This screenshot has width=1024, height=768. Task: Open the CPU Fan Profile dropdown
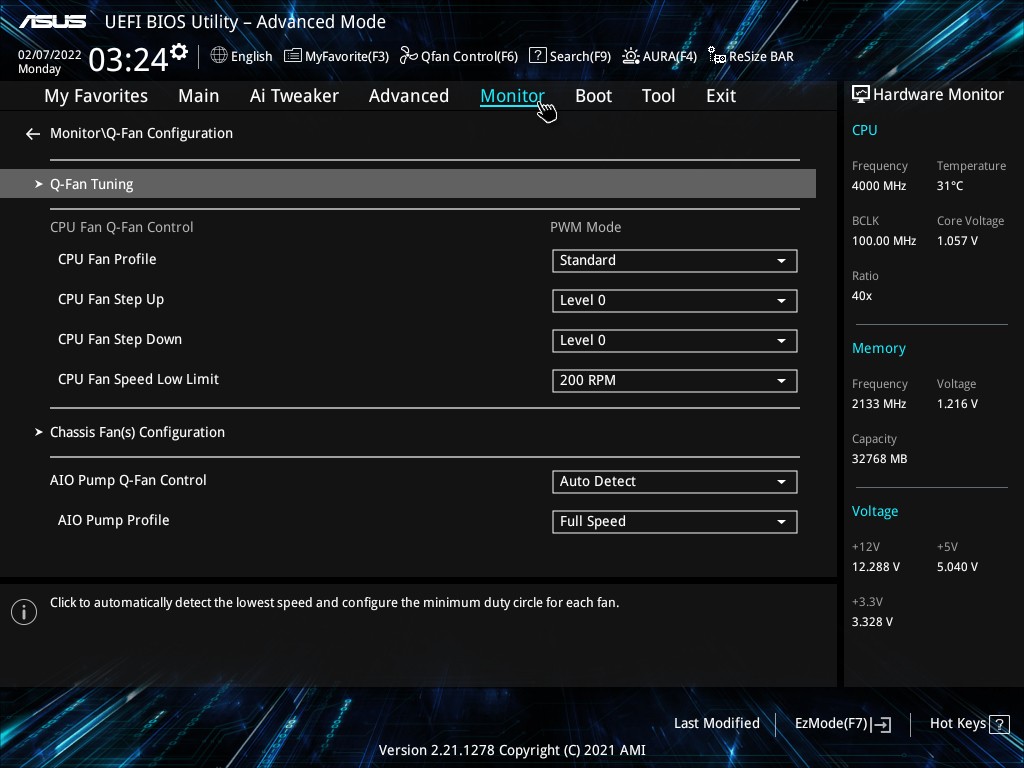[x=674, y=260]
